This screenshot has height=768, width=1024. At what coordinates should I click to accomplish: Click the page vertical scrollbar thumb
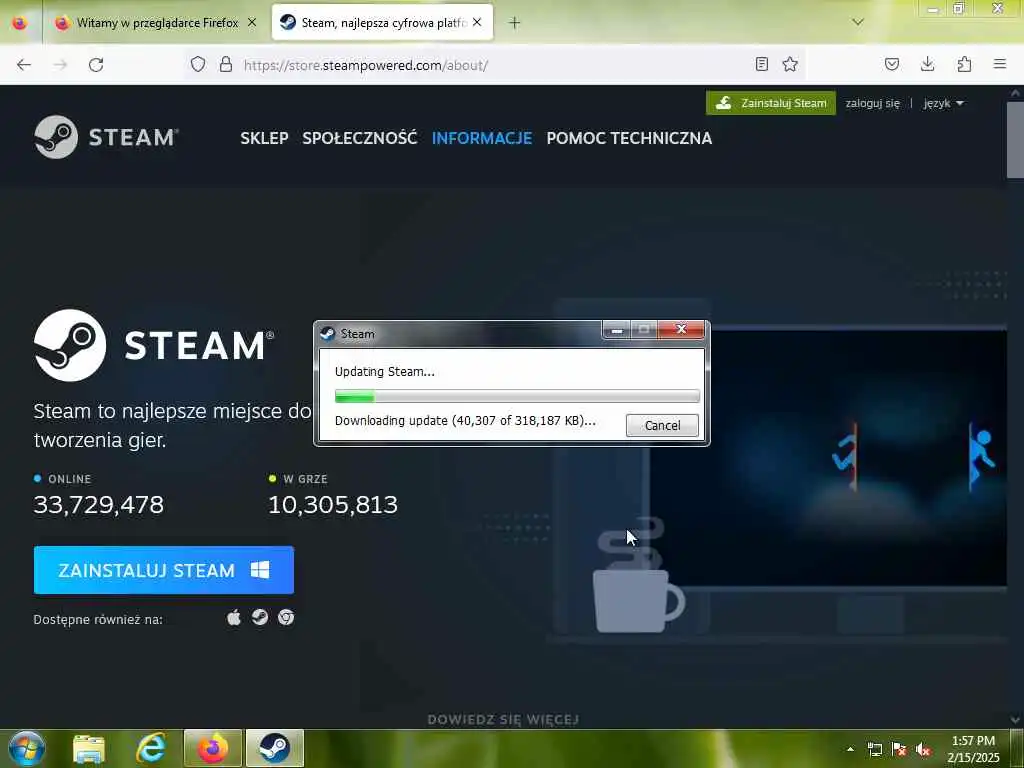point(1014,138)
